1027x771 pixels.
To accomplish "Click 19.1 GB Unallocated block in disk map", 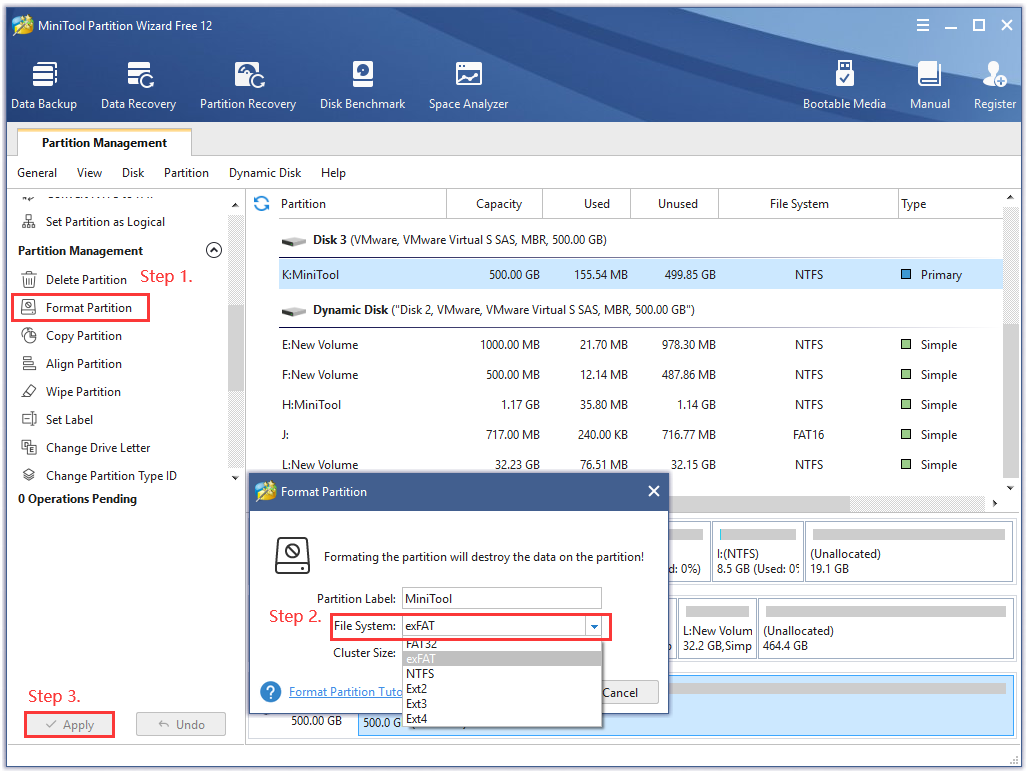I will click(909, 552).
